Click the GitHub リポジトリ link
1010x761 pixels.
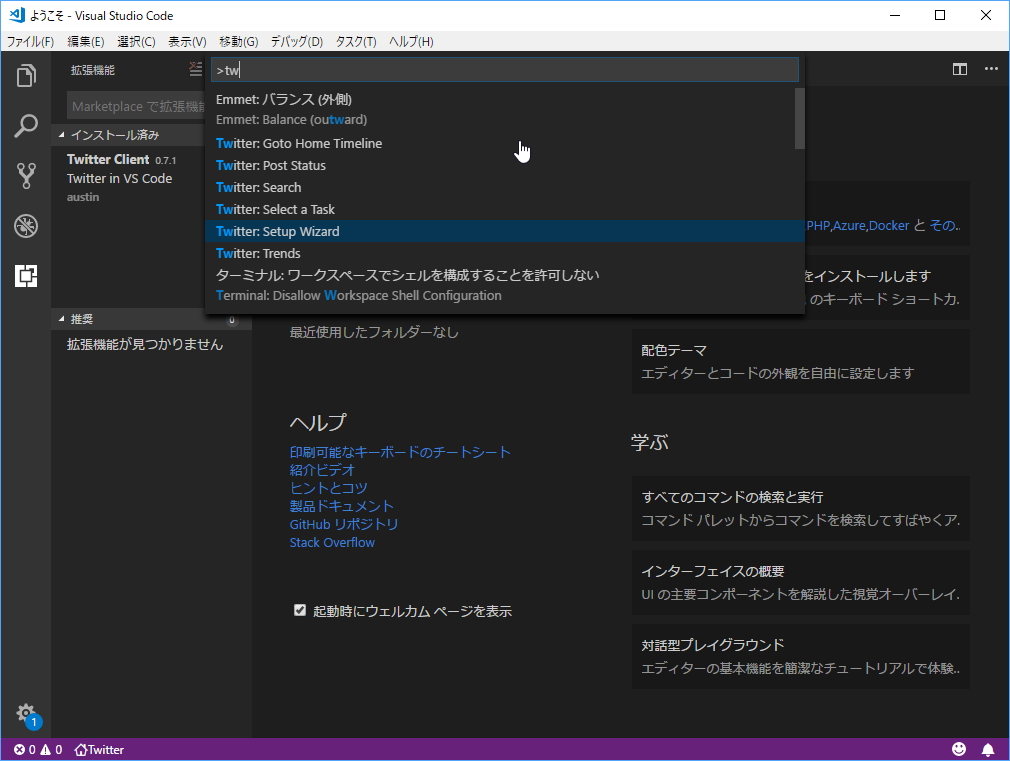(x=344, y=524)
